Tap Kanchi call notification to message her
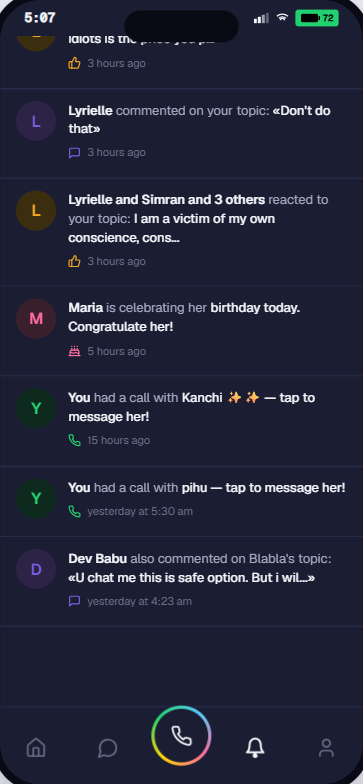 [x=182, y=421]
